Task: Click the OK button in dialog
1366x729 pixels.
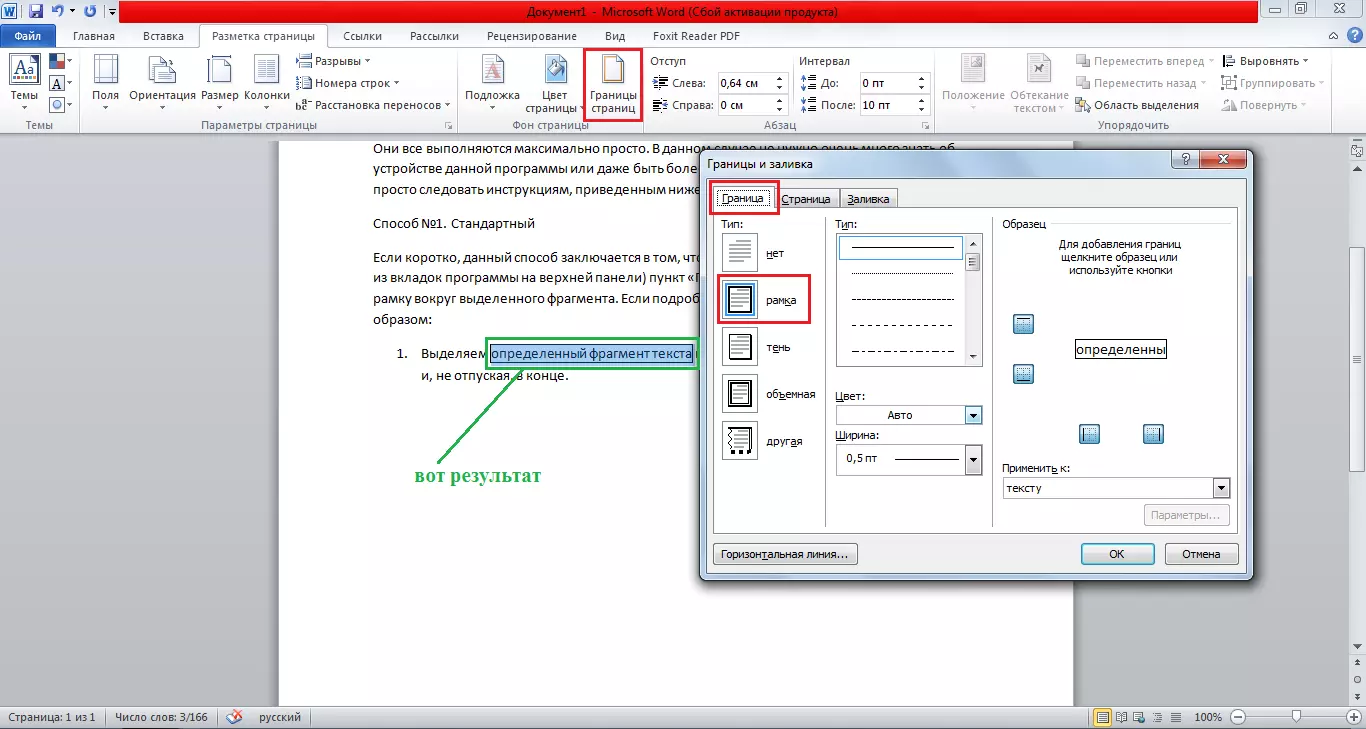Action: click(x=1117, y=554)
